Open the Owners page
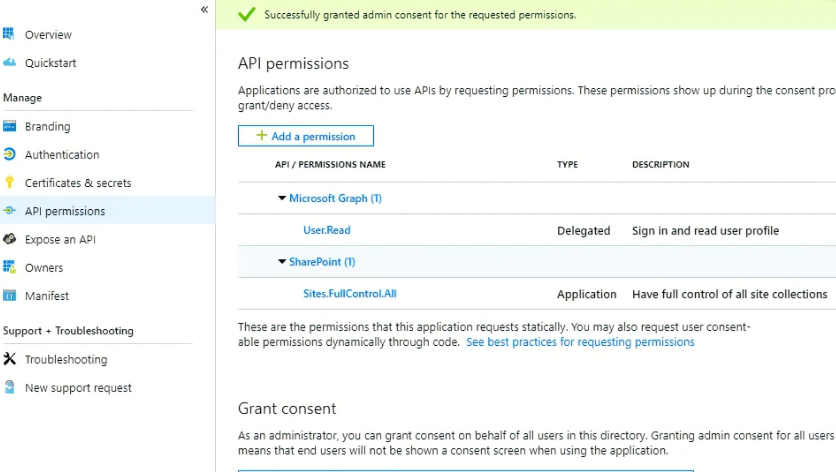The height and width of the screenshot is (472, 836). click(44, 268)
